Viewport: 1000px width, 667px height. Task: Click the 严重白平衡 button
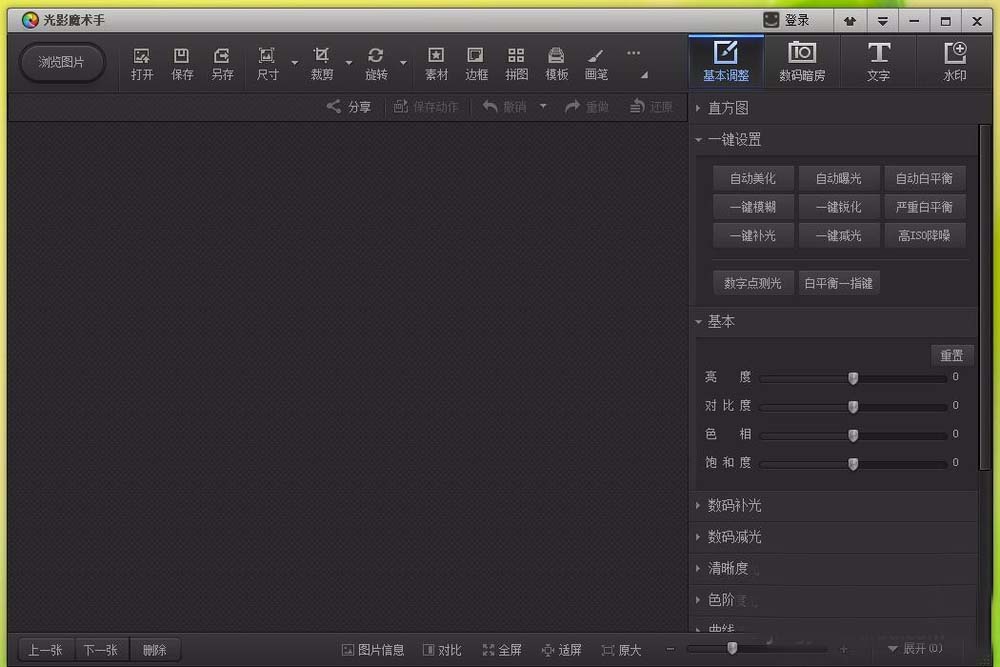tap(924, 207)
